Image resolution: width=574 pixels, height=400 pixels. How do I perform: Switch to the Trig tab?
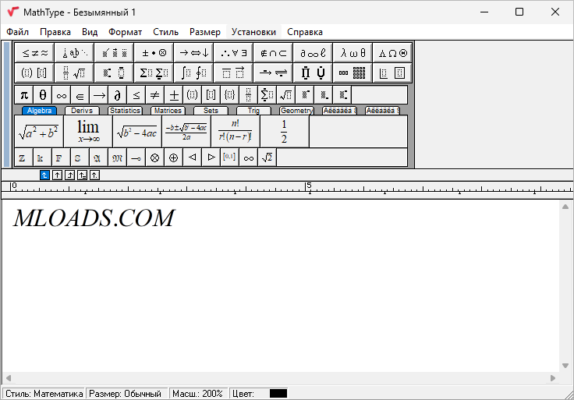253,111
